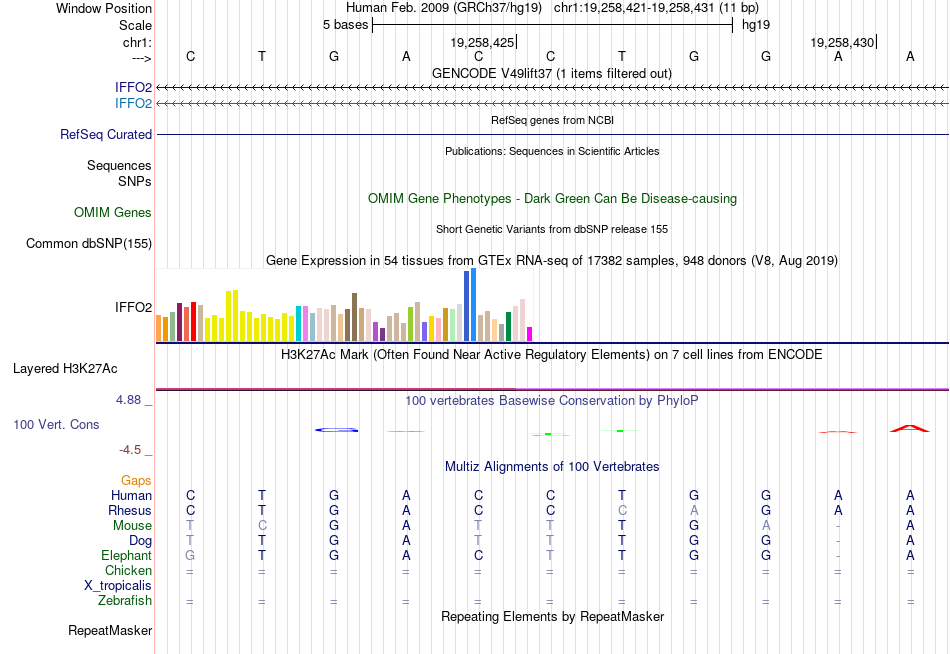Select the X_tropicalis alignment row label

click(x=118, y=586)
